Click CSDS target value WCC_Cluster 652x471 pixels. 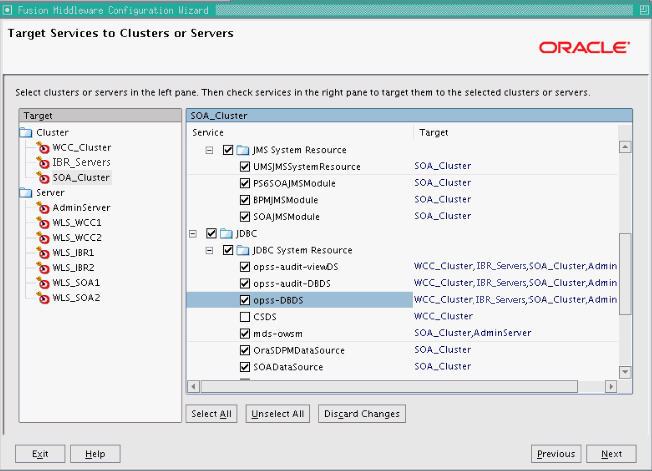pyautogui.click(x=443, y=316)
